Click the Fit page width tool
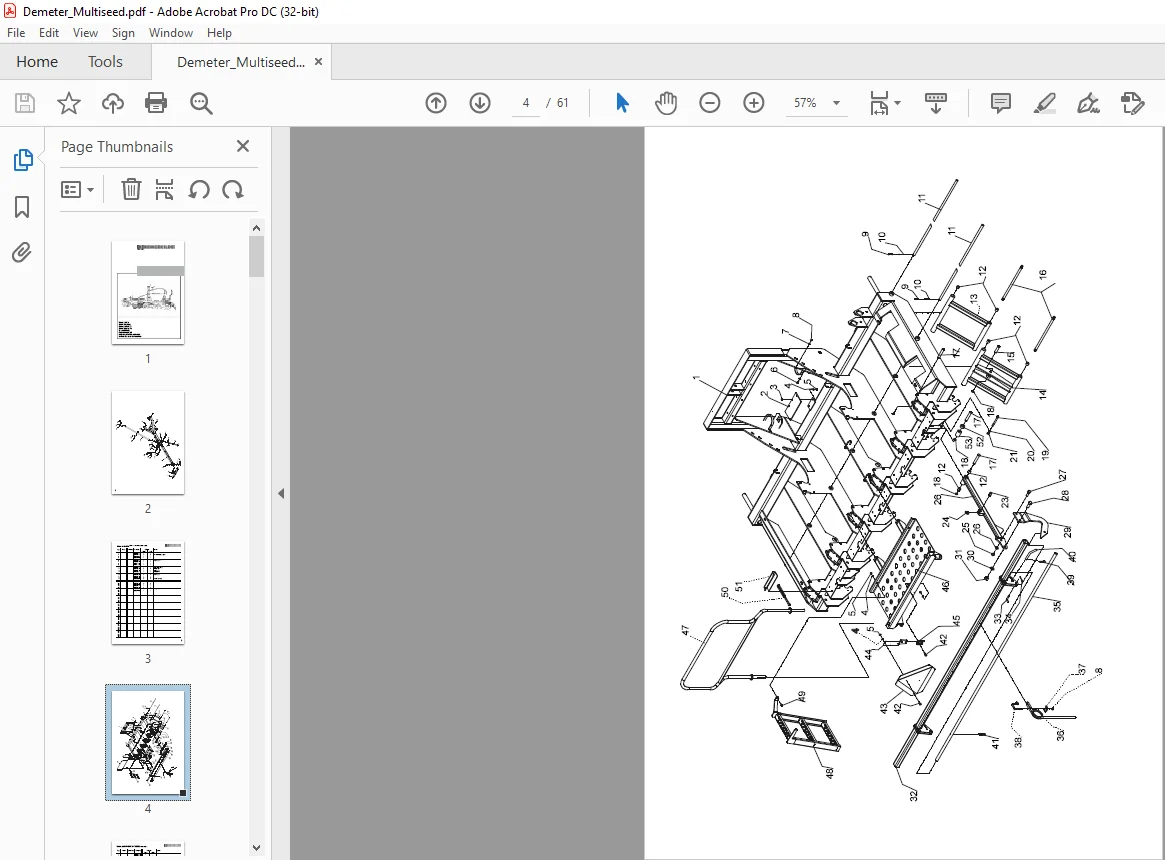Viewport: 1165px width, 860px height. click(879, 103)
